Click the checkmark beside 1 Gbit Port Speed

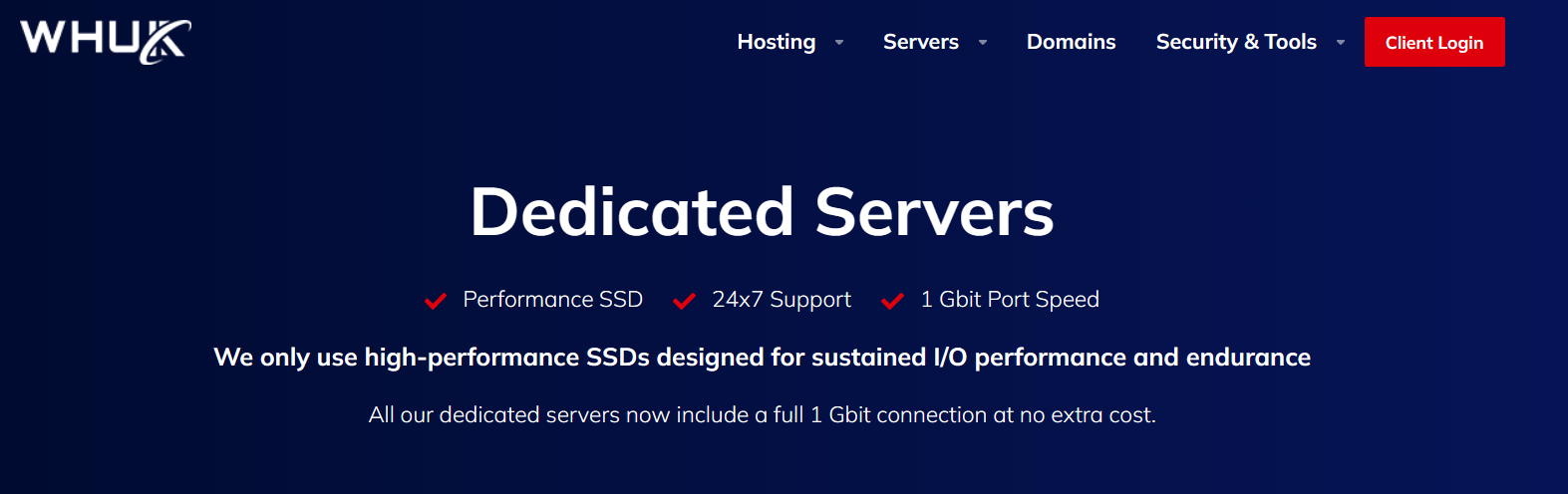click(x=893, y=301)
